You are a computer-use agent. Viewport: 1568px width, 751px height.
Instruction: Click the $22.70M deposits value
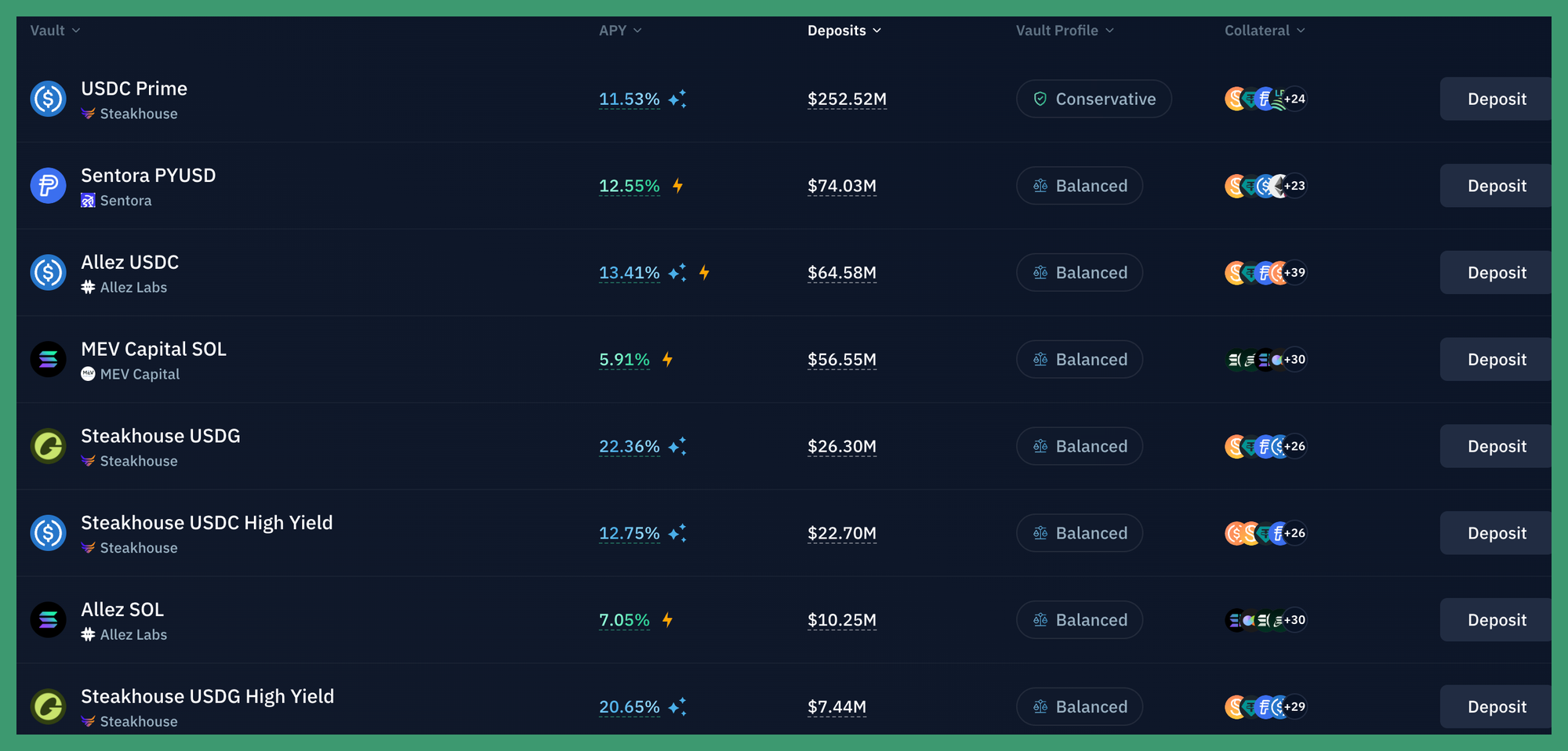point(842,534)
